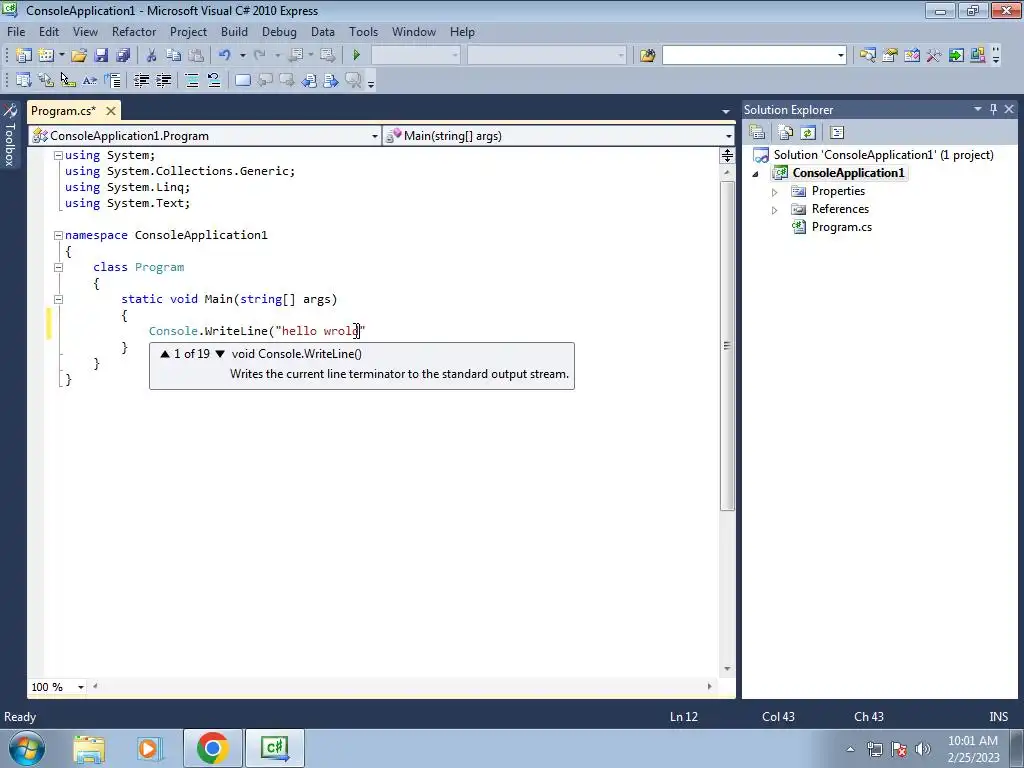Screen dimensions: 1024x768
Task: Toggle Show All Files in Solution Explorer
Action: point(786,133)
